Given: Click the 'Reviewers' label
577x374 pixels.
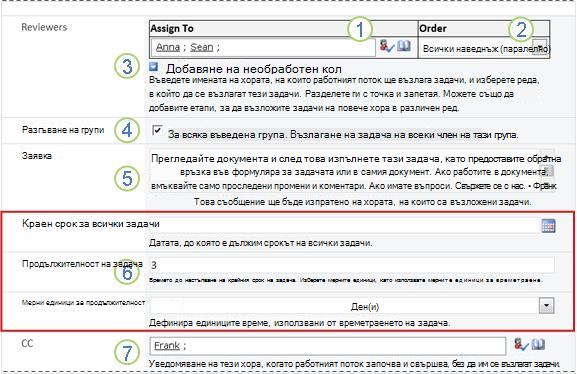Looking at the screenshot, I should 44,27.
